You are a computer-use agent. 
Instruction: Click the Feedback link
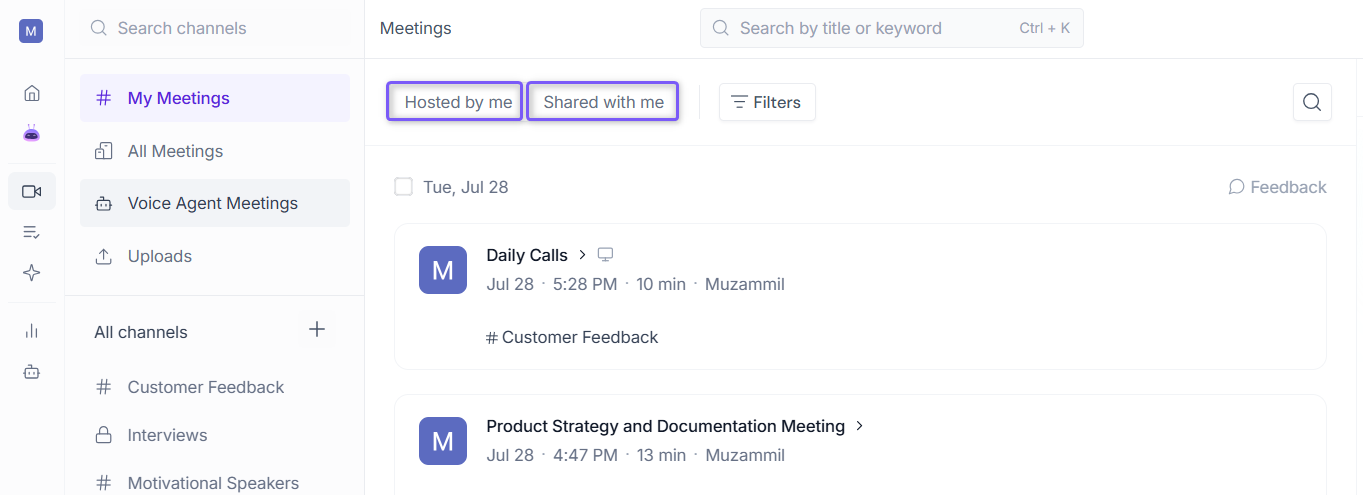[1277, 187]
